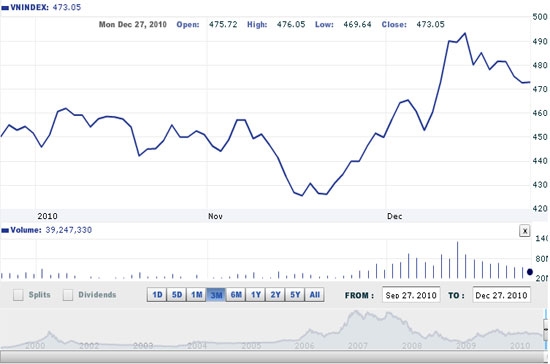Click the High value 476.05
Image resolution: width=550 pixels, height=364 pixels.
[291, 25]
